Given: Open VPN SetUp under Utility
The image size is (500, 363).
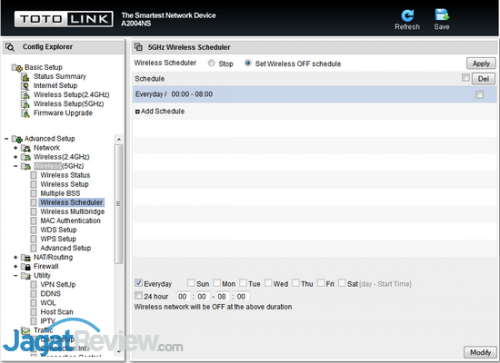Looking at the screenshot, I should (58, 285).
